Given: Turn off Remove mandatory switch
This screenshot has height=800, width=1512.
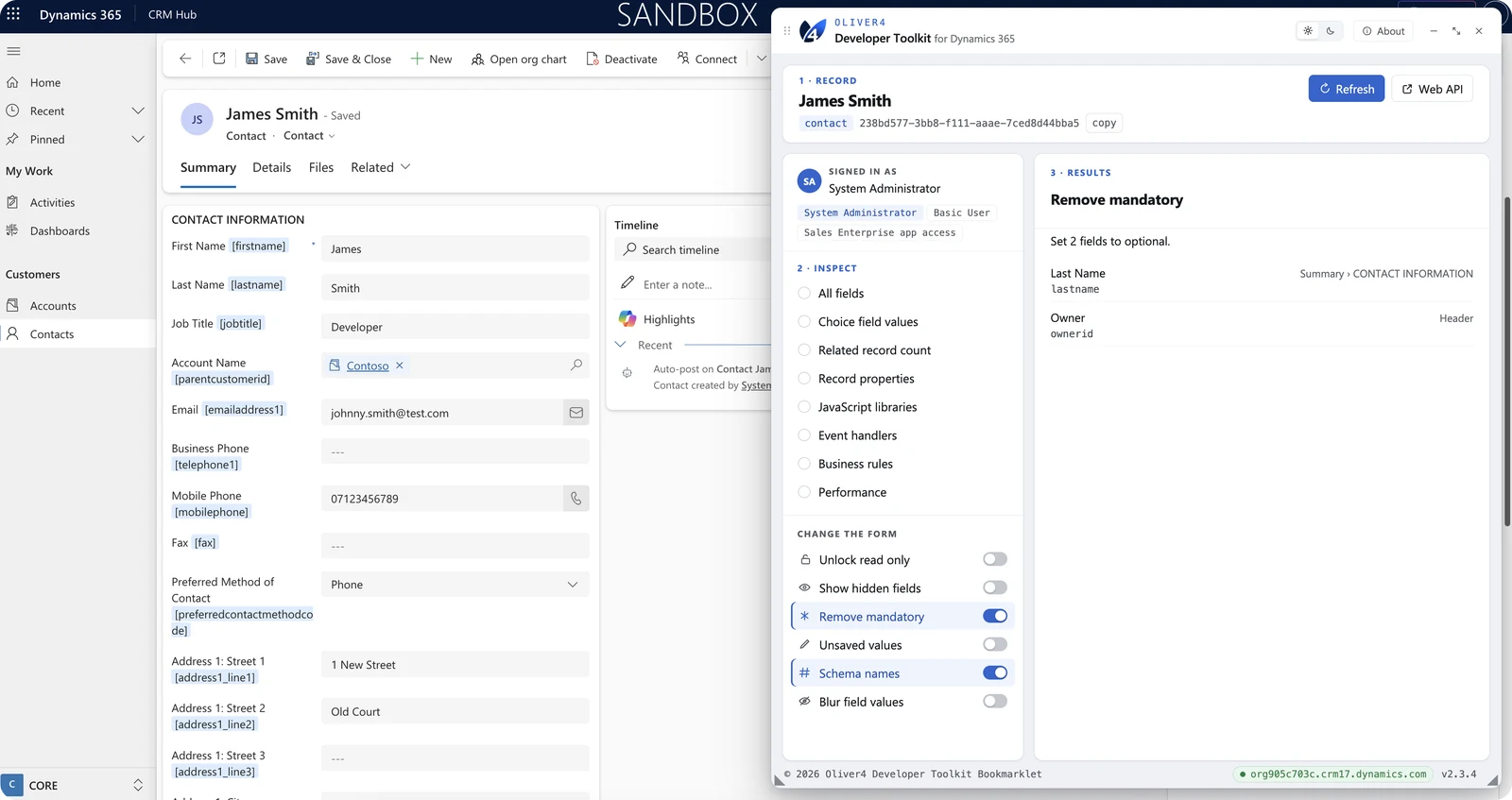Looking at the screenshot, I should [995, 616].
